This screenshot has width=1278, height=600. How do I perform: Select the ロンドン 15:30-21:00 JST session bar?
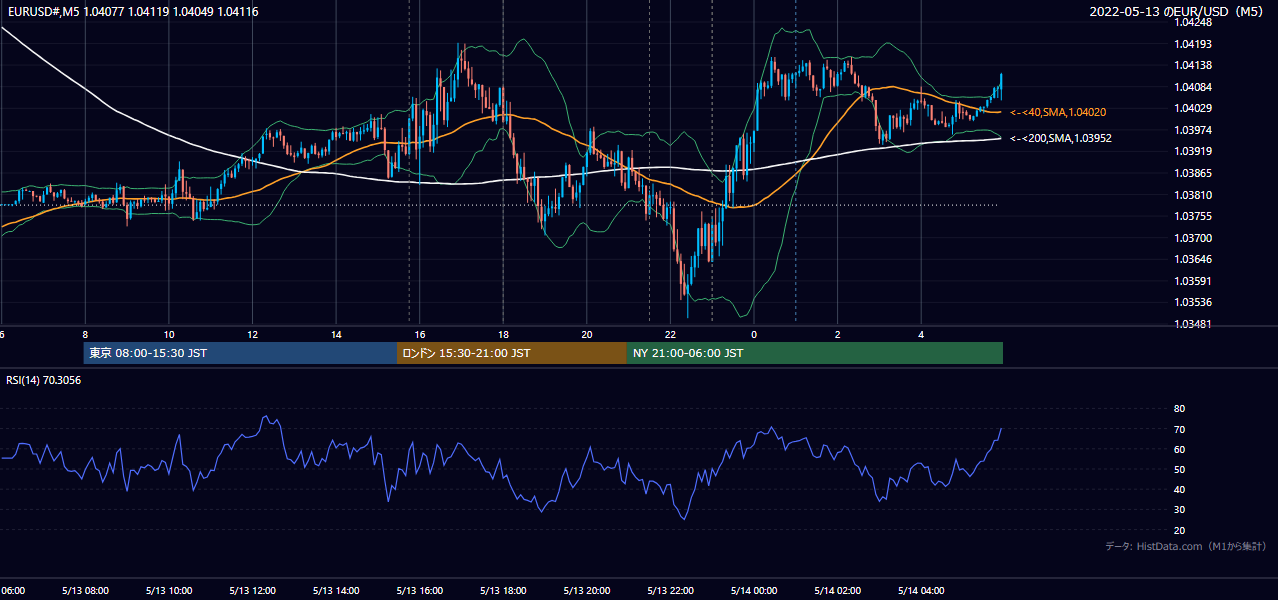pyautogui.click(x=512, y=353)
